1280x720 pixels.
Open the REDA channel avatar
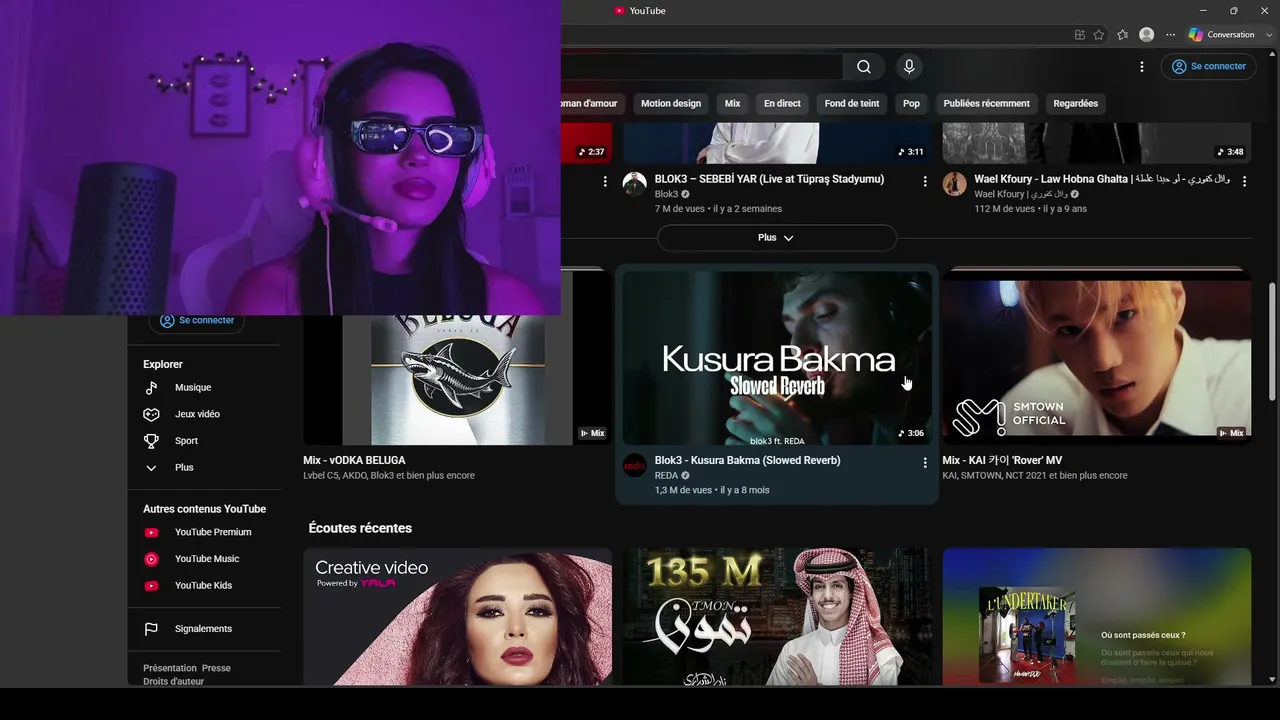click(x=635, y=465)
